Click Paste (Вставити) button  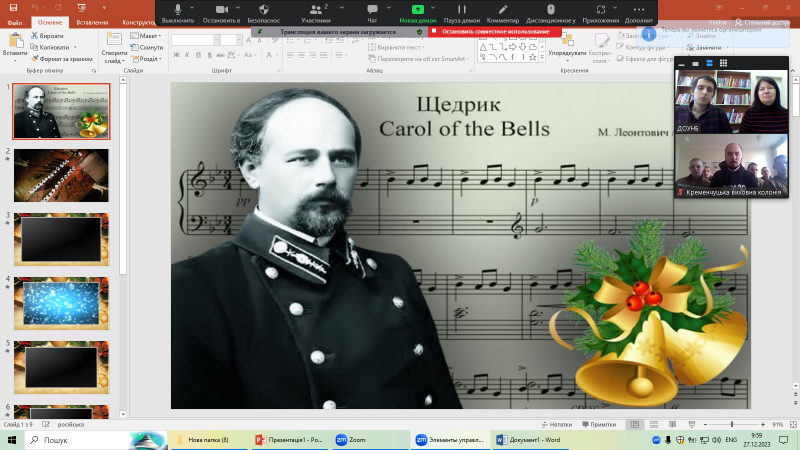click(x=15, y=47)
